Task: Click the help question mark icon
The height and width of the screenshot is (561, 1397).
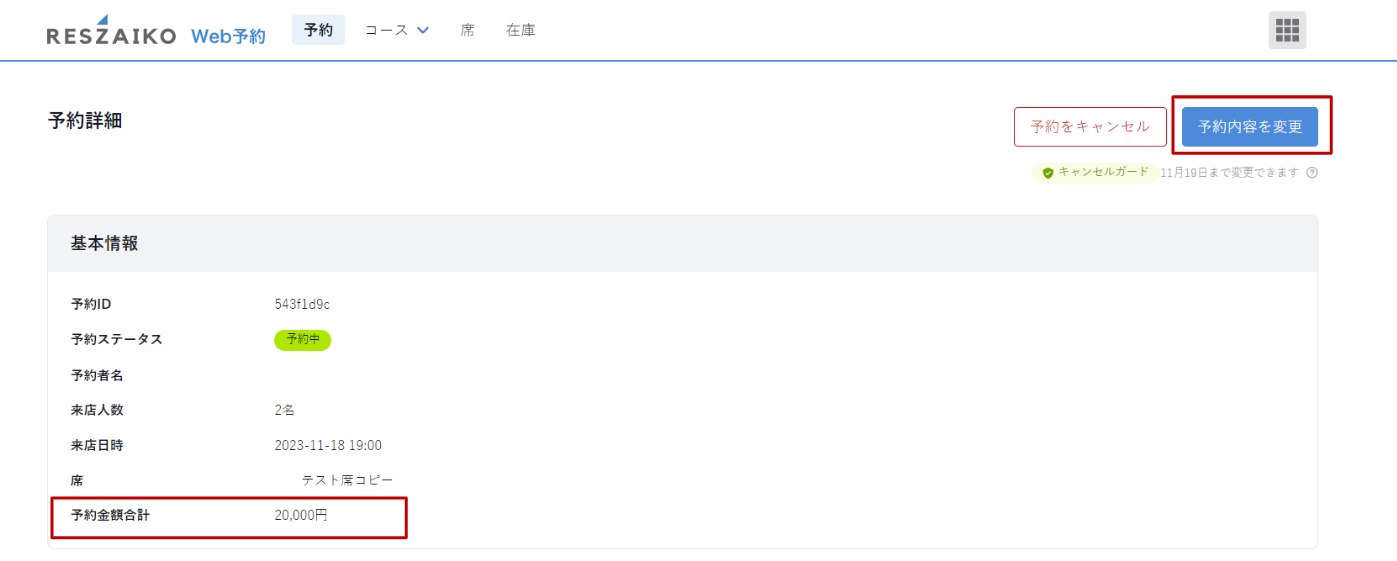Action: pyautogui.click(x=1312, y=173)
